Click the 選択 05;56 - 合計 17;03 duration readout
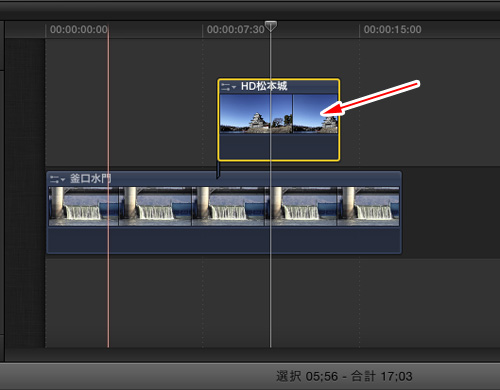The image size is (500, 390). 344,376
